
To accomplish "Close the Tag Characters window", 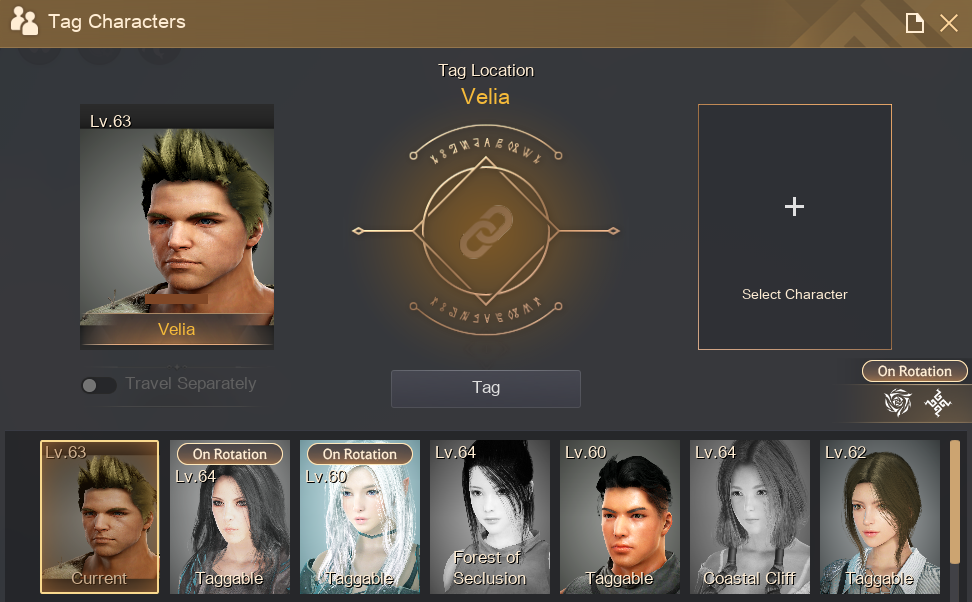I will click(x=948, y=23).
